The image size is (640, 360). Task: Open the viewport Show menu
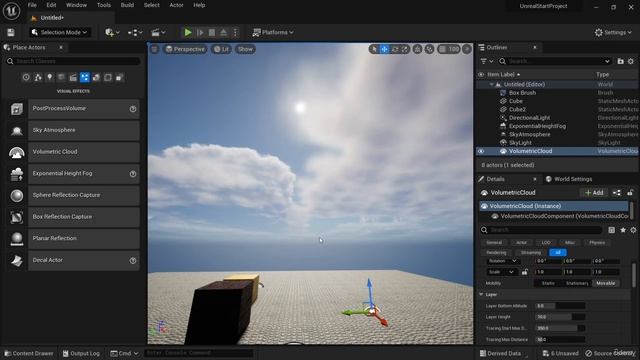click(x=245, y=49)
